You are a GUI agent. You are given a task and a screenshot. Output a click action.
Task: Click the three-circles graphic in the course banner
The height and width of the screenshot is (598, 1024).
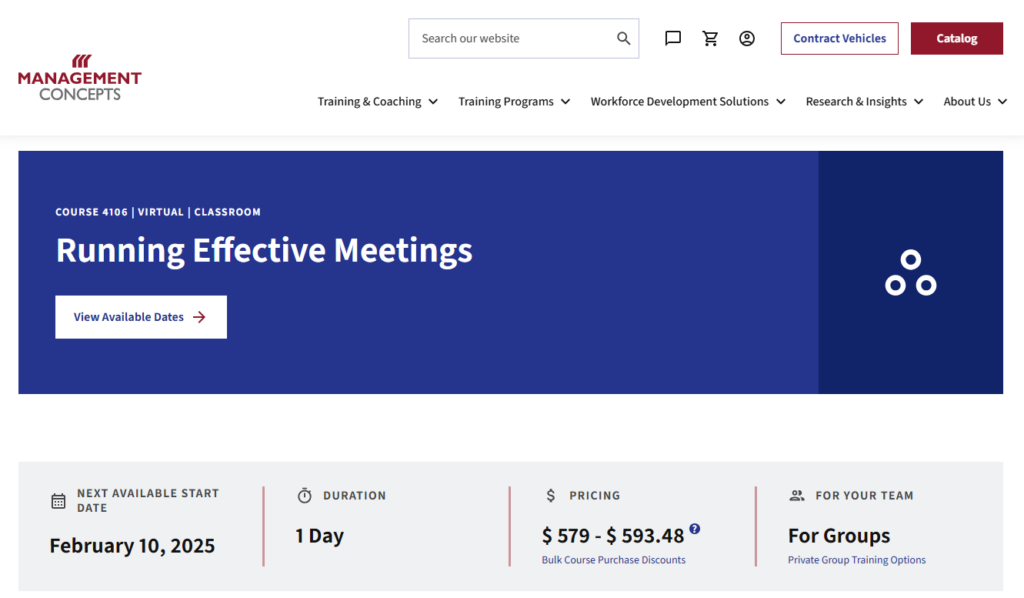[x=910, y=272]
